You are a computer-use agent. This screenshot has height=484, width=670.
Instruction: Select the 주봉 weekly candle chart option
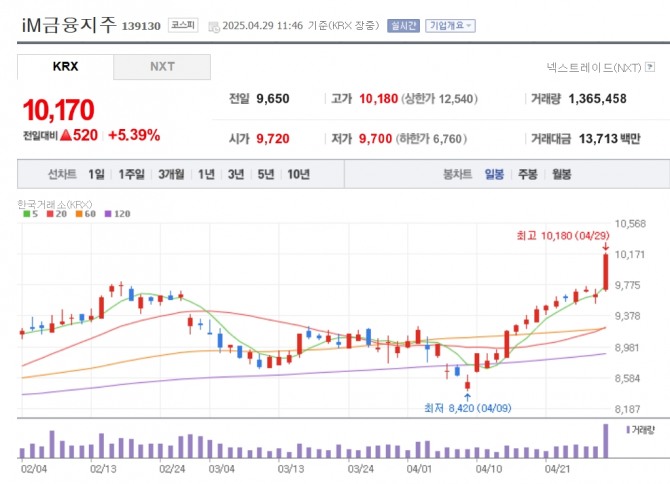point(527,174)
